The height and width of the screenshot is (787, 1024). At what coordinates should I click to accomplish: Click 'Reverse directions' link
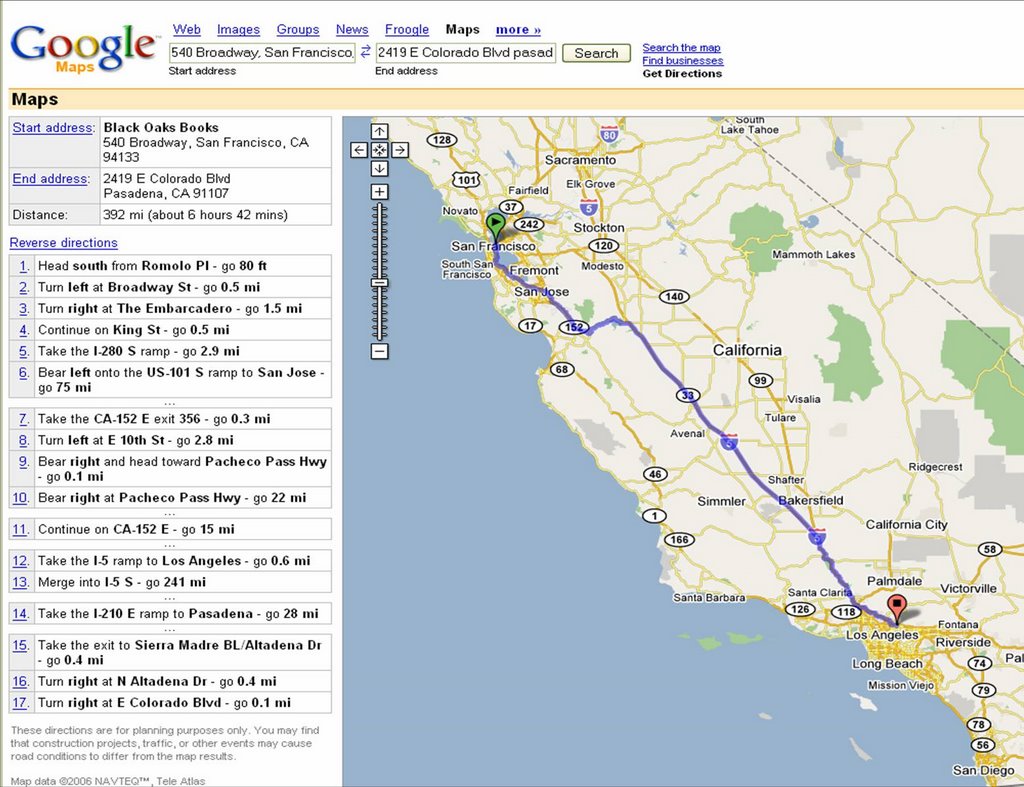[63, 242]
